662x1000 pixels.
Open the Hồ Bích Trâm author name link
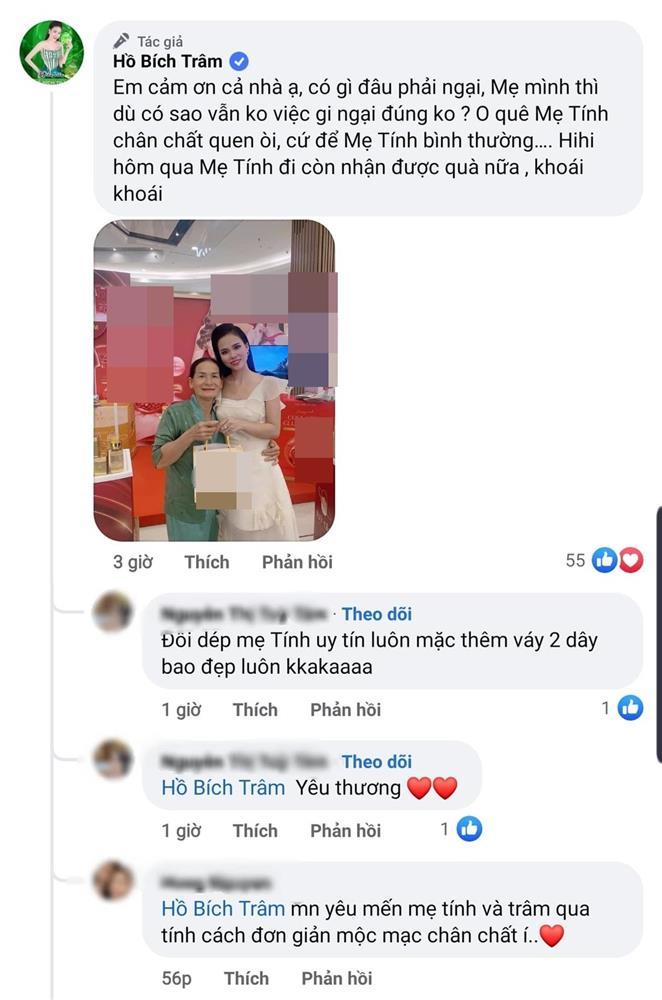coord(168,61)
